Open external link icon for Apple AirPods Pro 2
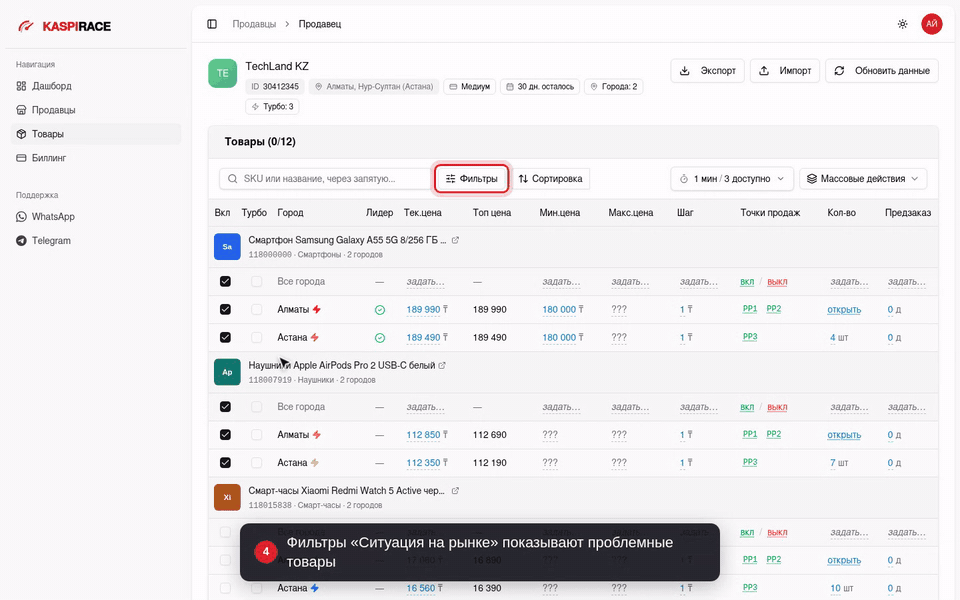960x600 pixels. pyautogui.click(x=442, y=365)
